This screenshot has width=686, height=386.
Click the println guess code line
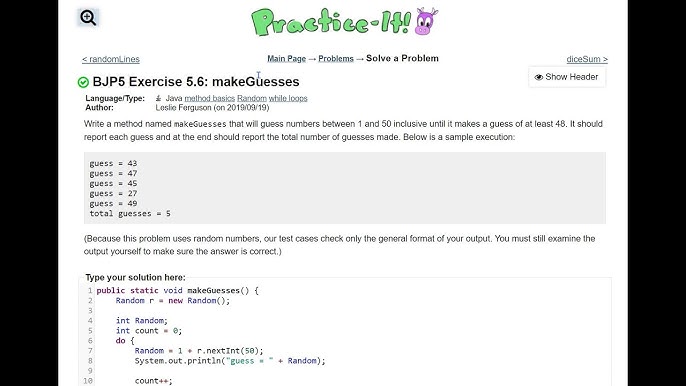pos(230,361)
